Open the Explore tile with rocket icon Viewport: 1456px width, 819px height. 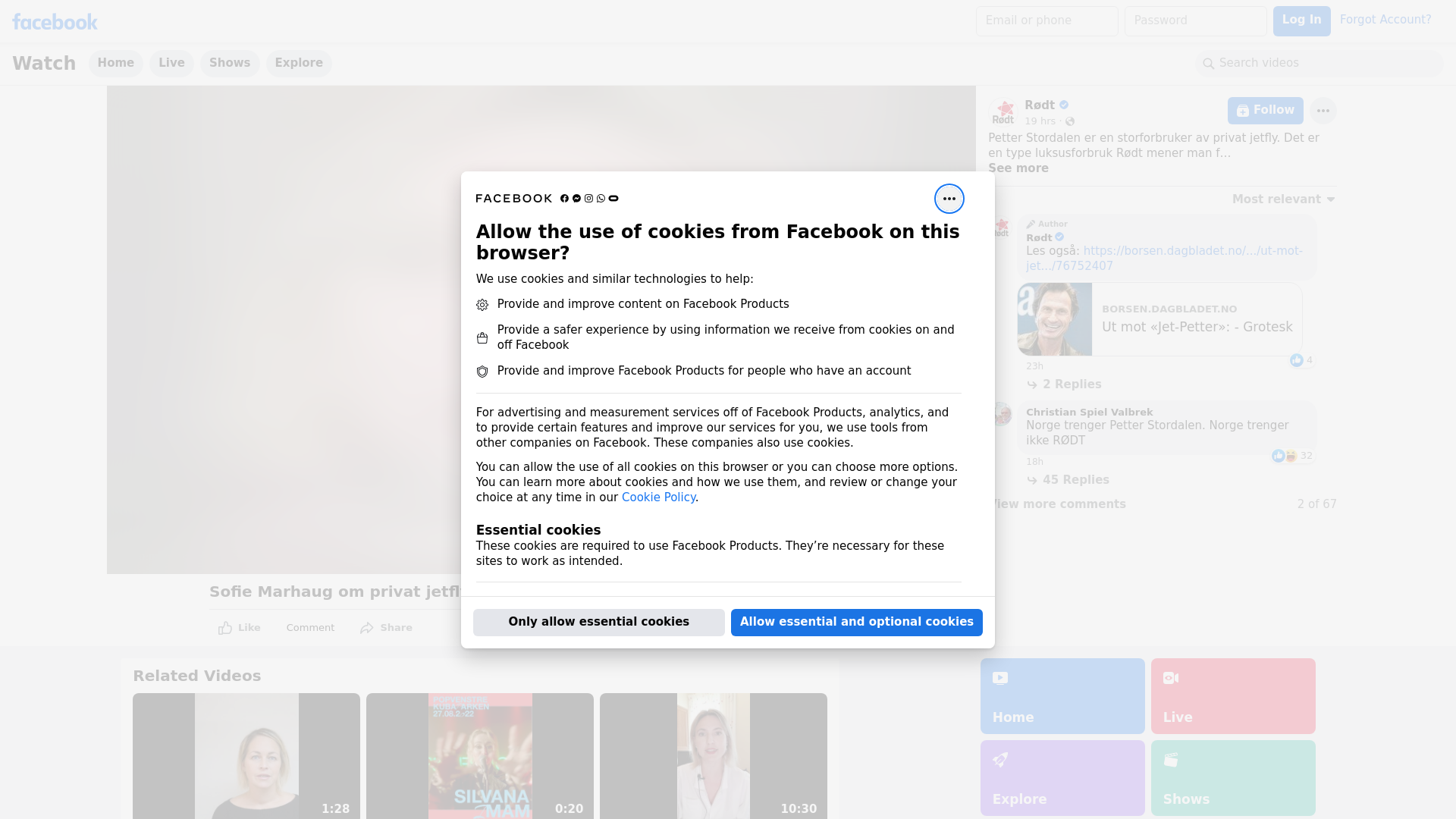pyautogui.click(x=1062, y=778)
